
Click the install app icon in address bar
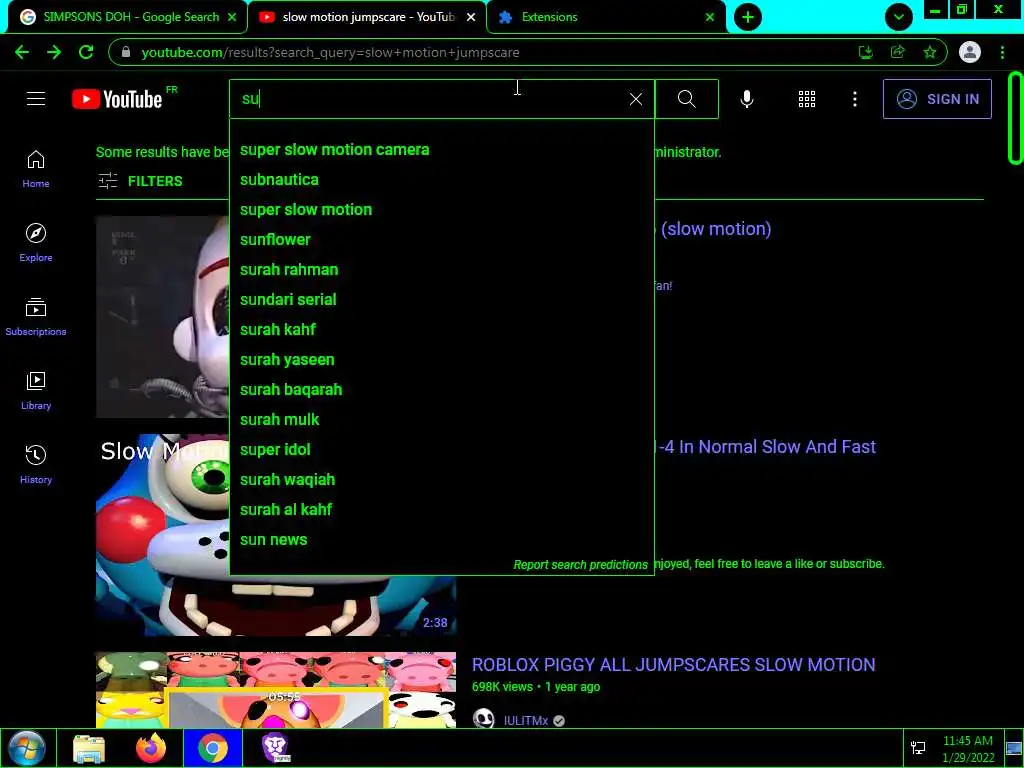(x=865, y=52)
